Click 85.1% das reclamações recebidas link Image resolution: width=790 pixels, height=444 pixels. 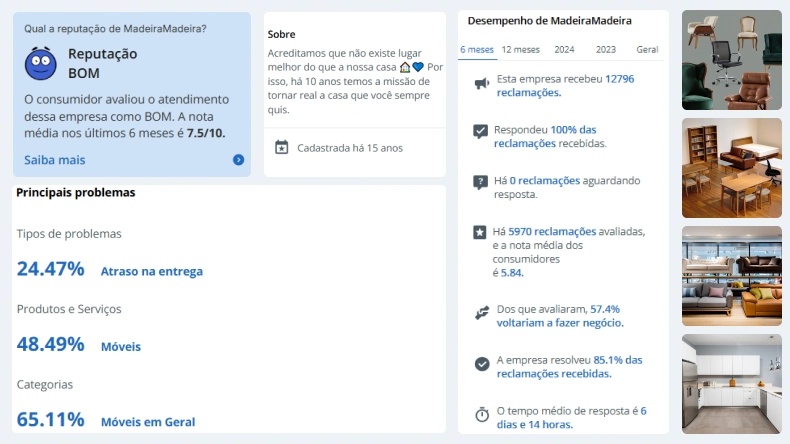(569, 367)
